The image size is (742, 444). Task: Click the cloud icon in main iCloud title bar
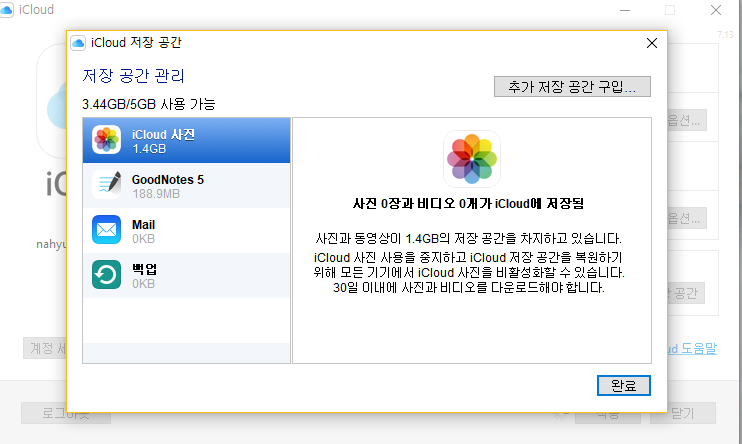(10, 11)
